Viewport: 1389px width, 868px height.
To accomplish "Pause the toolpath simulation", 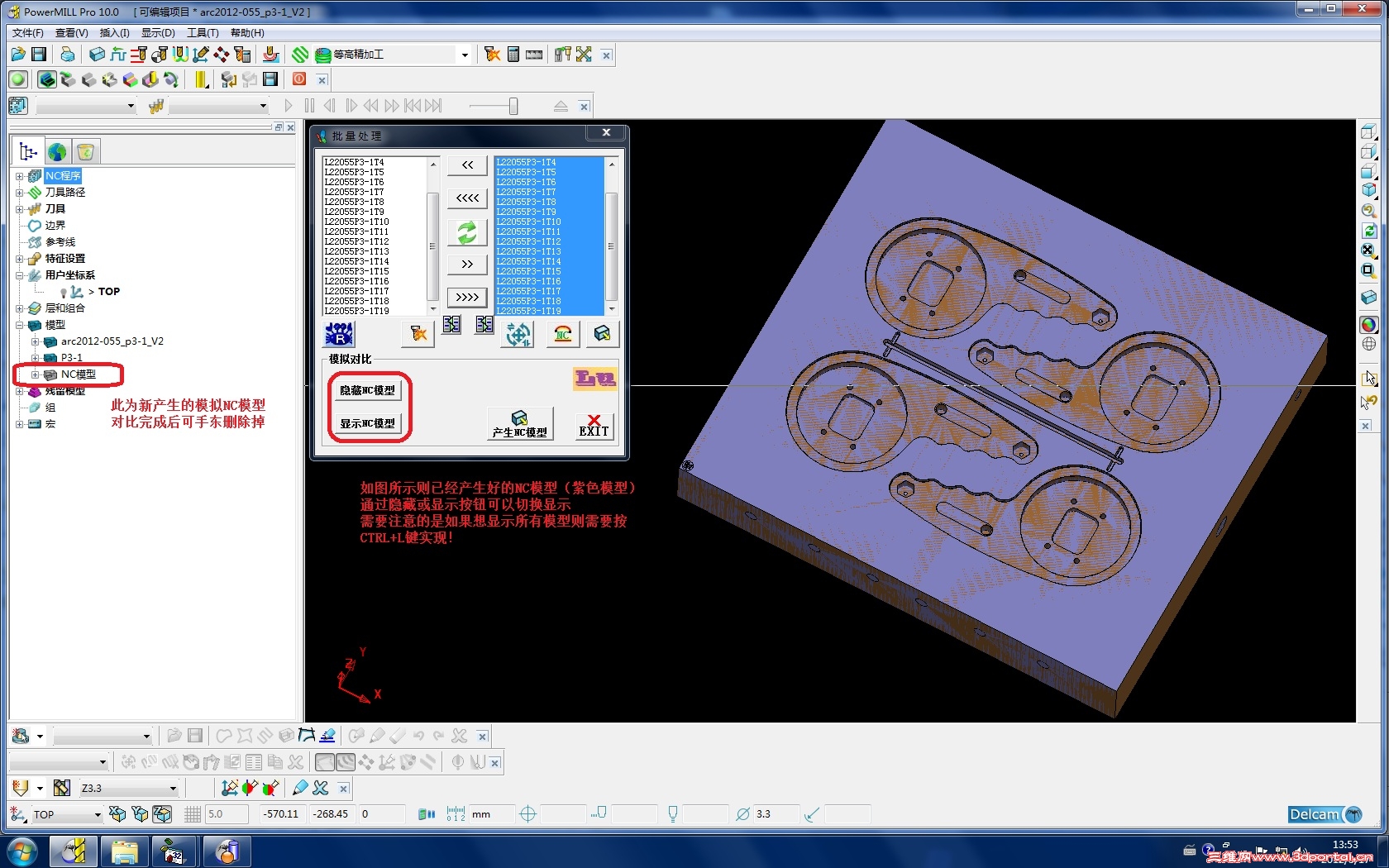I will tap(309, 106).
